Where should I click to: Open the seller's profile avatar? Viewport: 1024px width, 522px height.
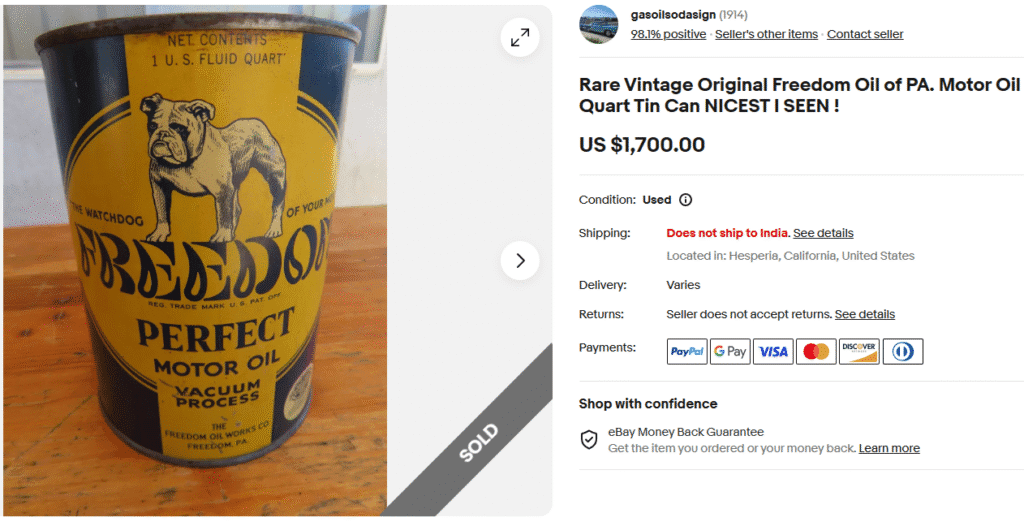point(598,24)
